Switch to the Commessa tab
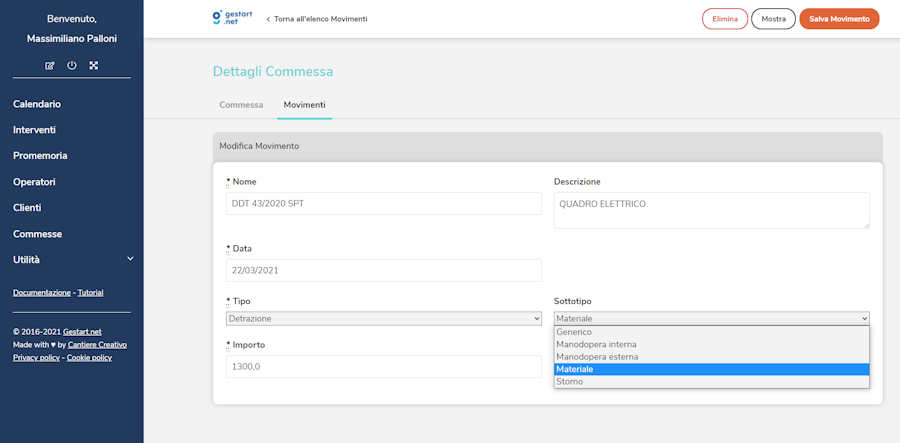Screen dimensions: 900x443 [x=241, y=105]
